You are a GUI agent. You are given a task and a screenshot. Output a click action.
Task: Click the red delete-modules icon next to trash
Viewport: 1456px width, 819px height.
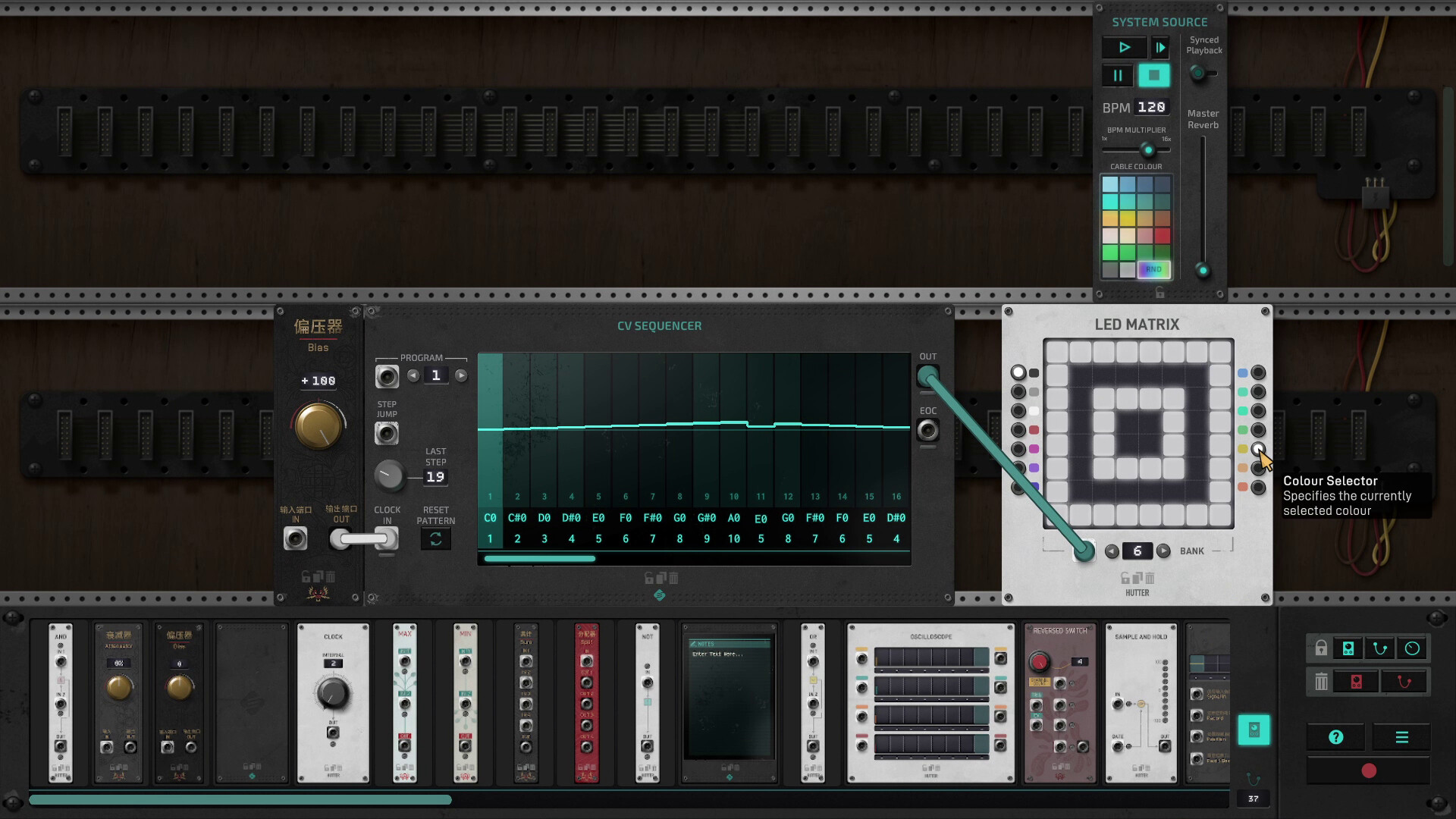click(1356, 682)
